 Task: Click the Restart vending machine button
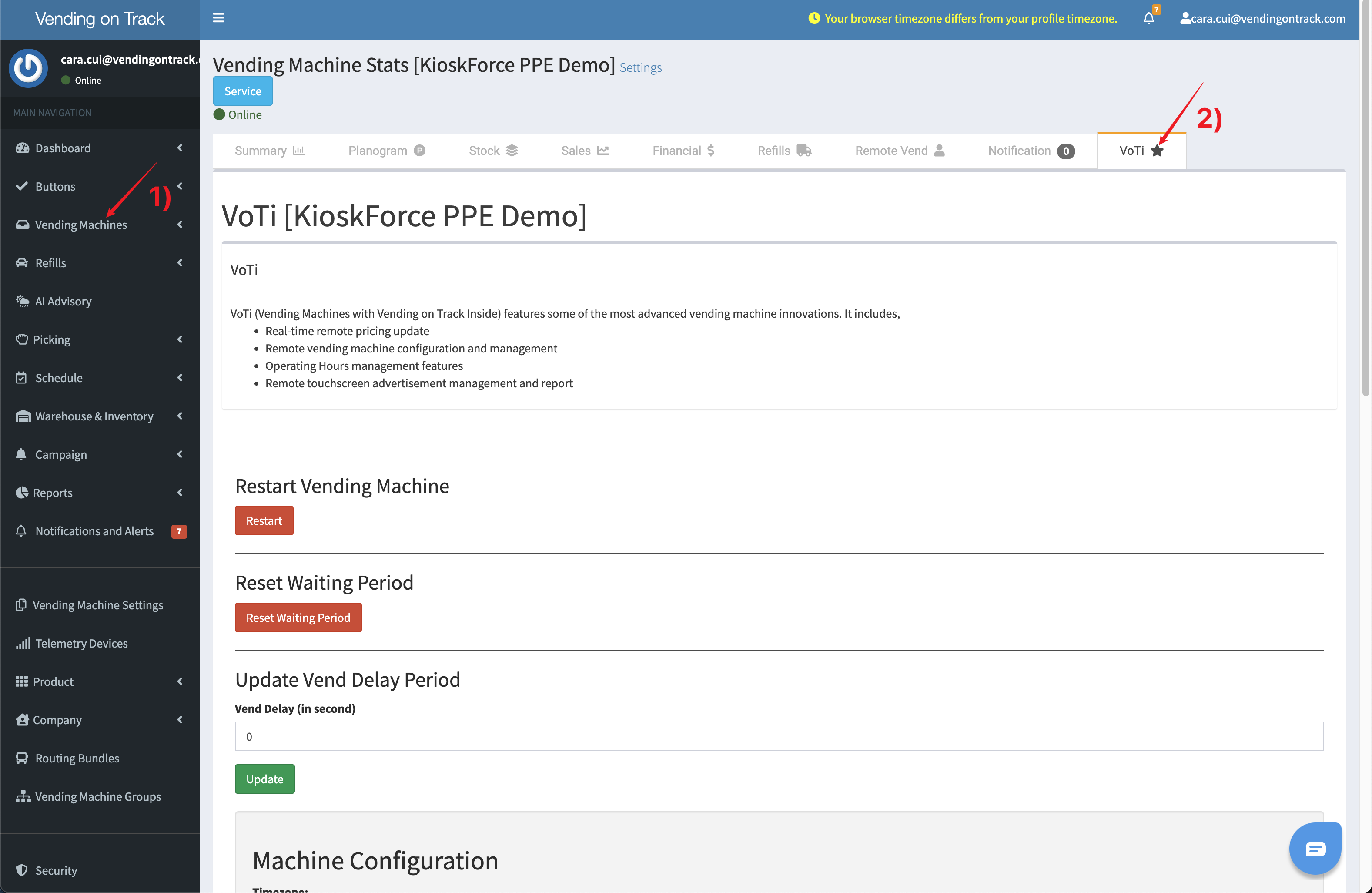[264, 520]
